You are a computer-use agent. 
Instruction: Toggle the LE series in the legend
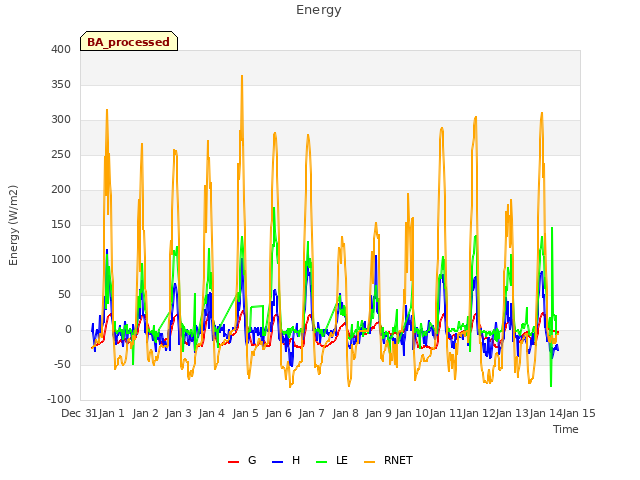pos(332,460)
